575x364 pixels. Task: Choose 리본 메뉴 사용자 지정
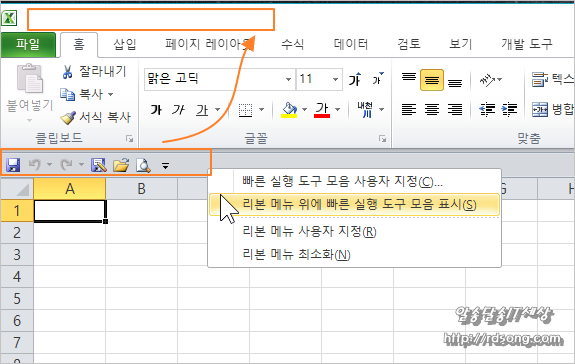pyautogui.click(x=309, y=231)
